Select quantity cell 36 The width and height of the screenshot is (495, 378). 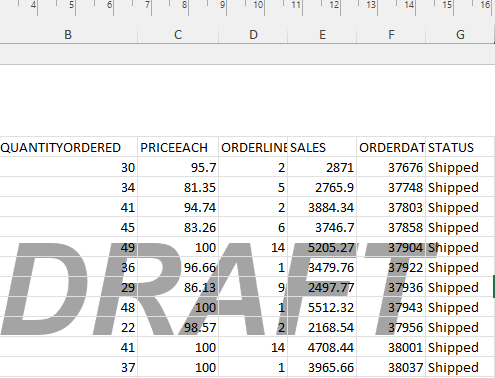[68, 267]
